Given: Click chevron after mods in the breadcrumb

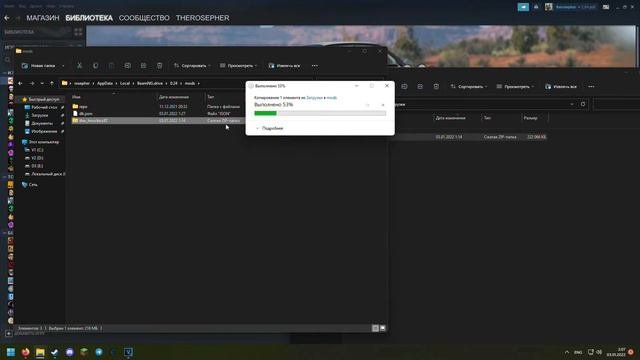Looking at the screenshot, I should pyautogui.click(x=199, y=83).
